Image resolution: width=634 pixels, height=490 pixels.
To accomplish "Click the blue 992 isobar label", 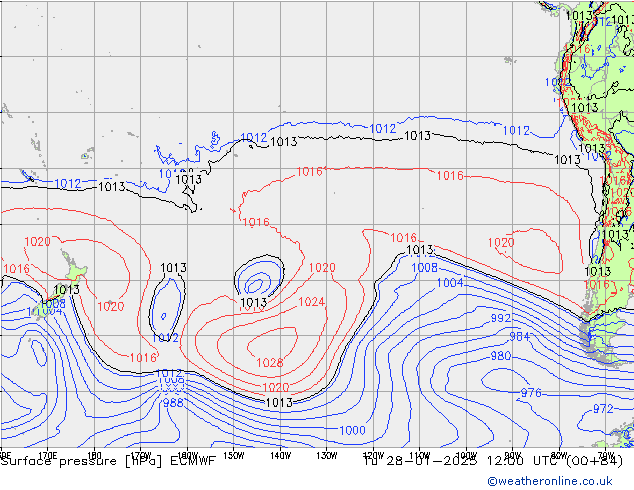I will (501, 318).
